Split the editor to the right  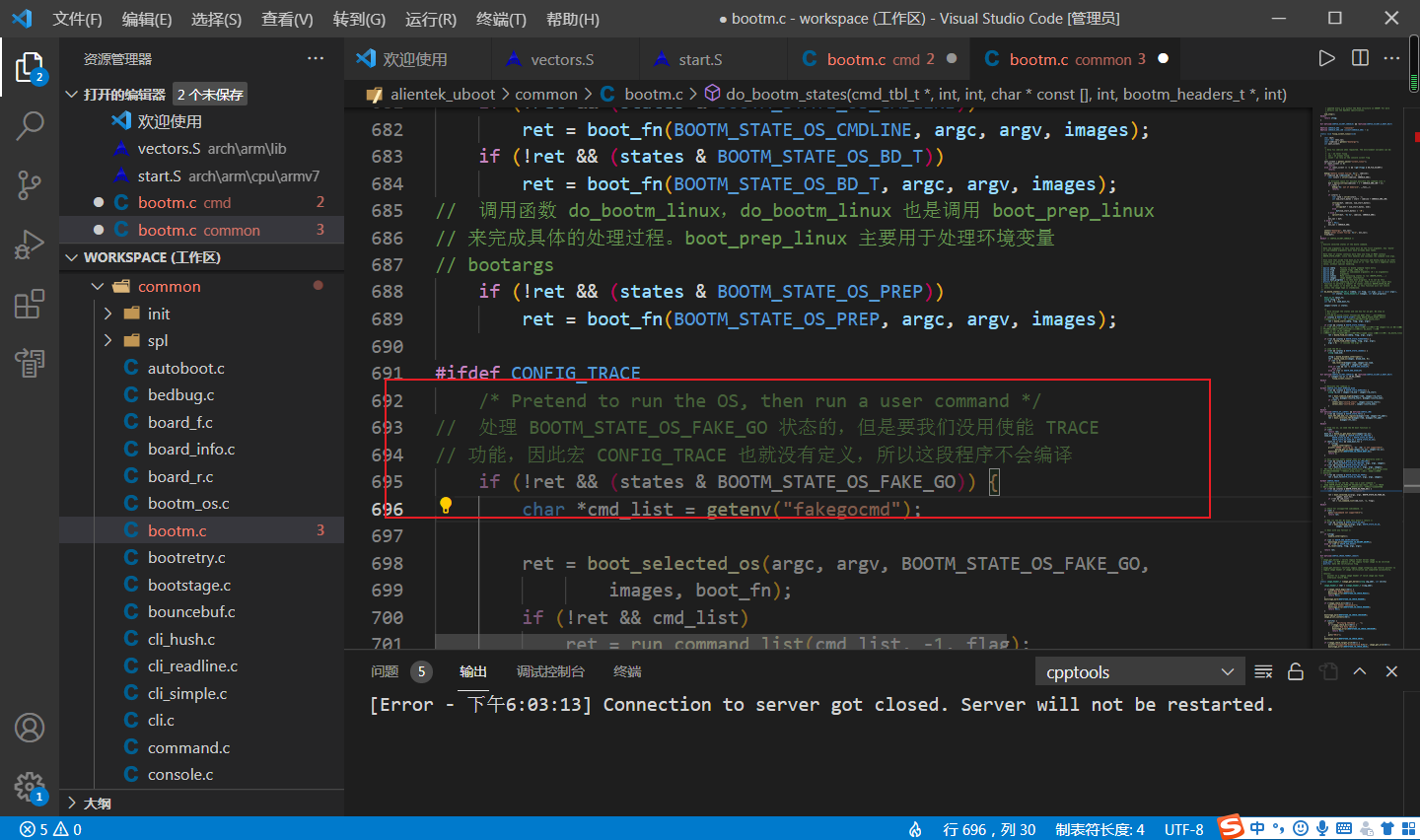click(x=1360, y=58)
